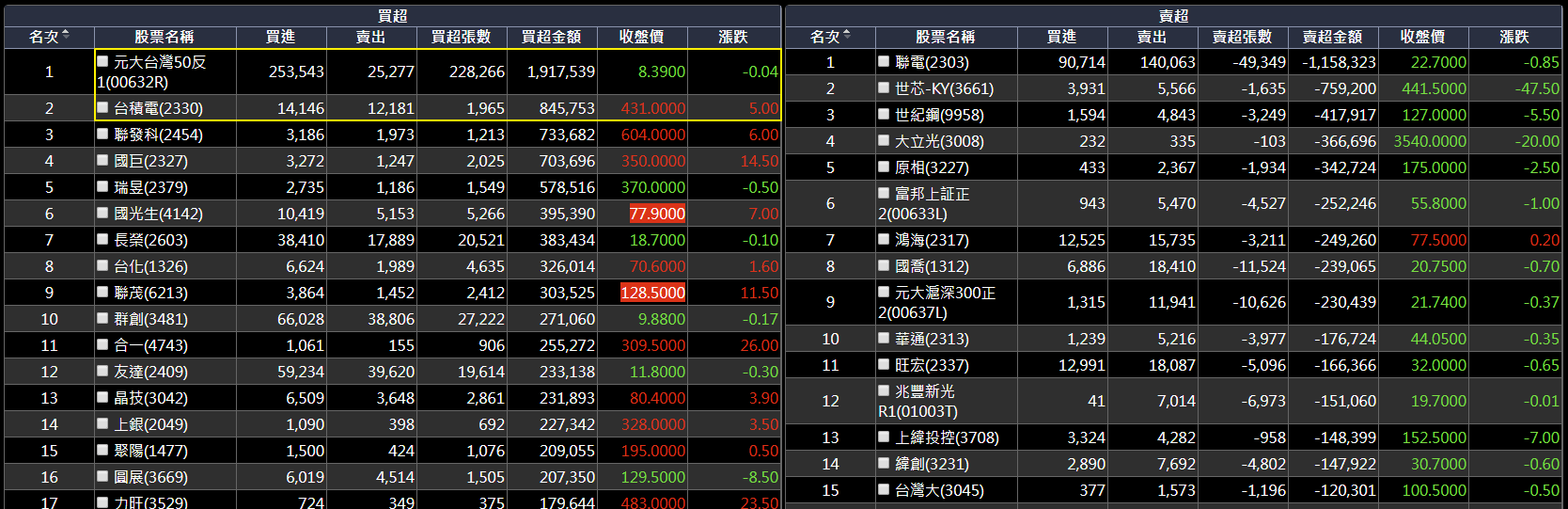Click the highlighted closing price 128.5000

click(652, 293)
